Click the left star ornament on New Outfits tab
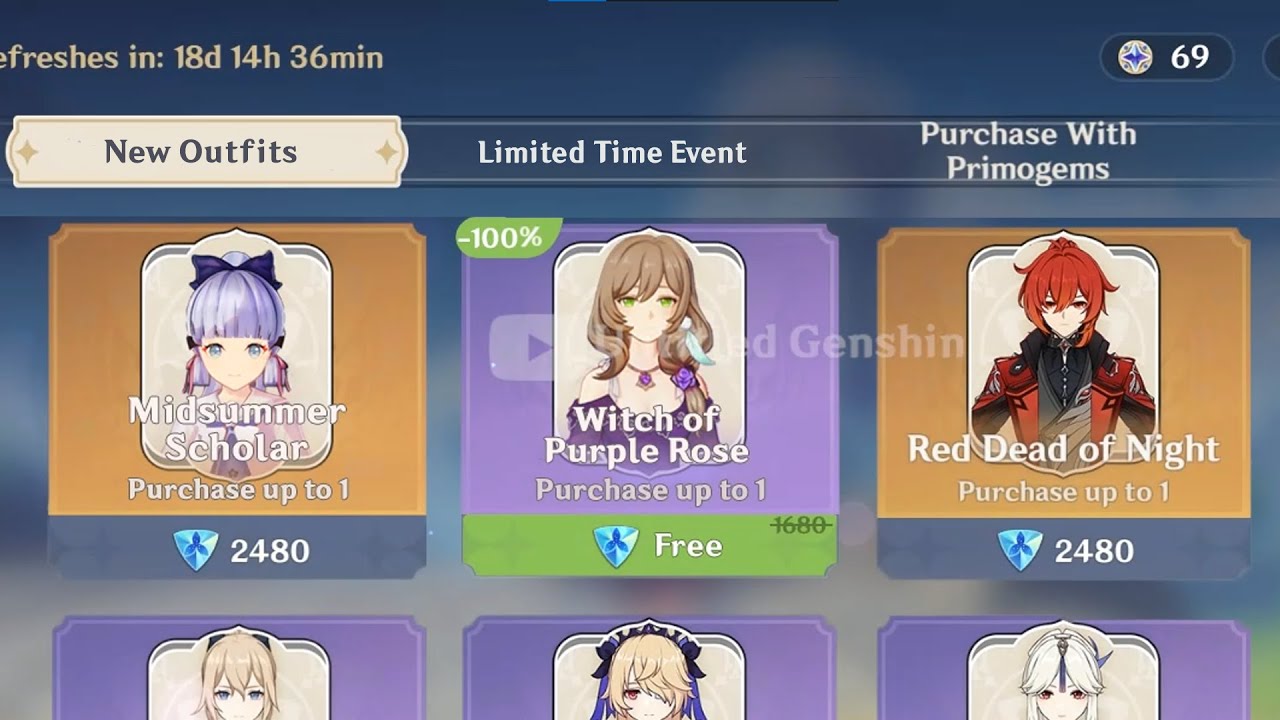 (x=25, y=153)
